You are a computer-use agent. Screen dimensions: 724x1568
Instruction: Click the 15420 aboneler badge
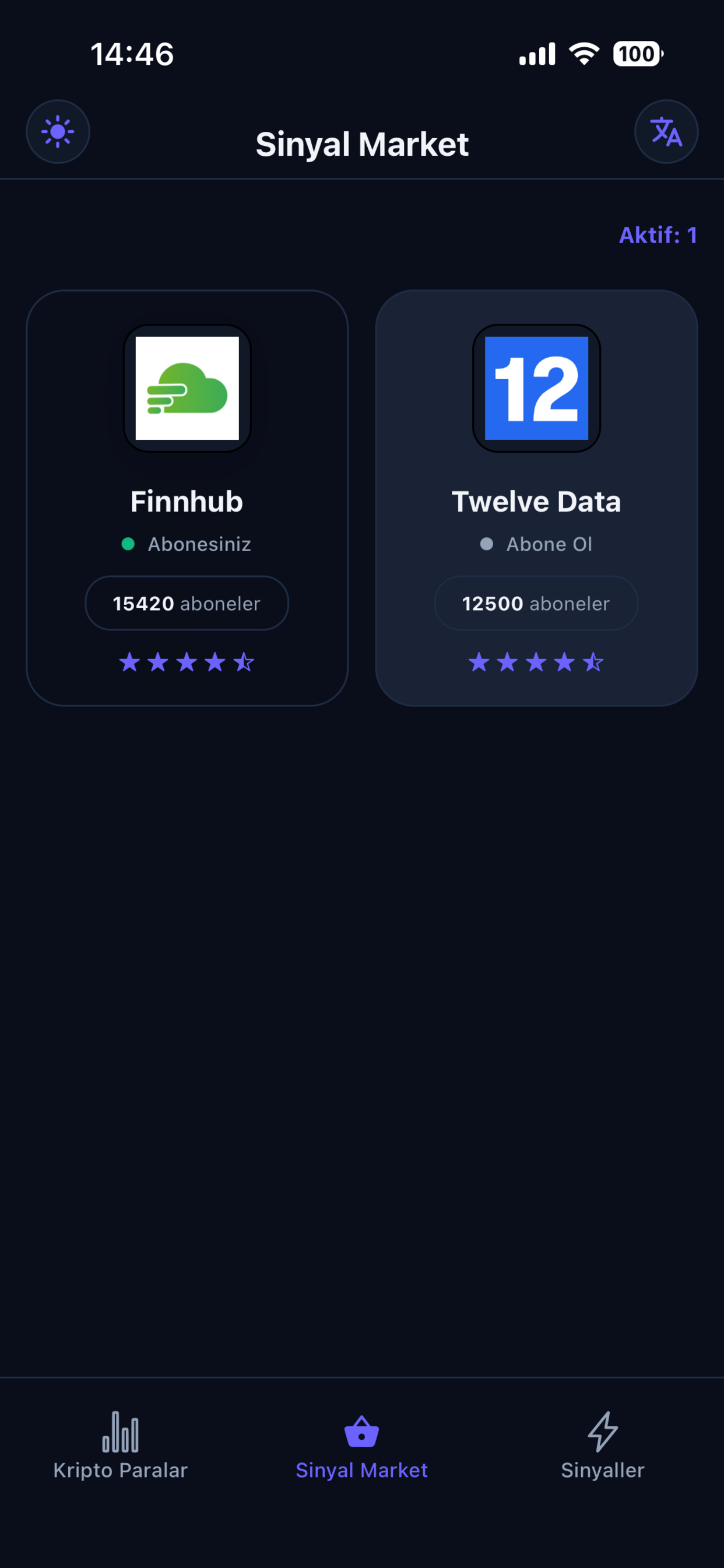187,603
